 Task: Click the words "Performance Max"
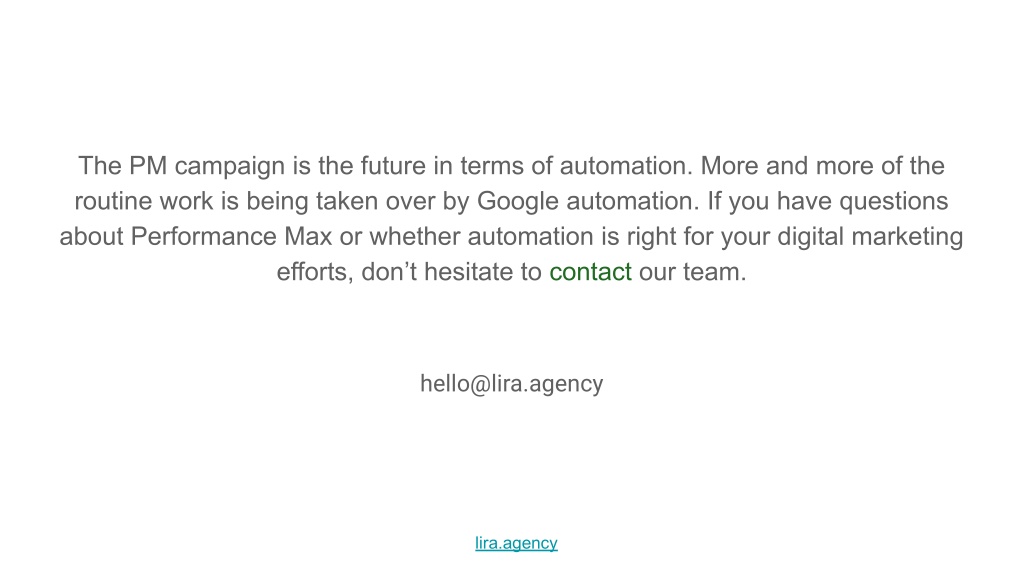point(231,236)
